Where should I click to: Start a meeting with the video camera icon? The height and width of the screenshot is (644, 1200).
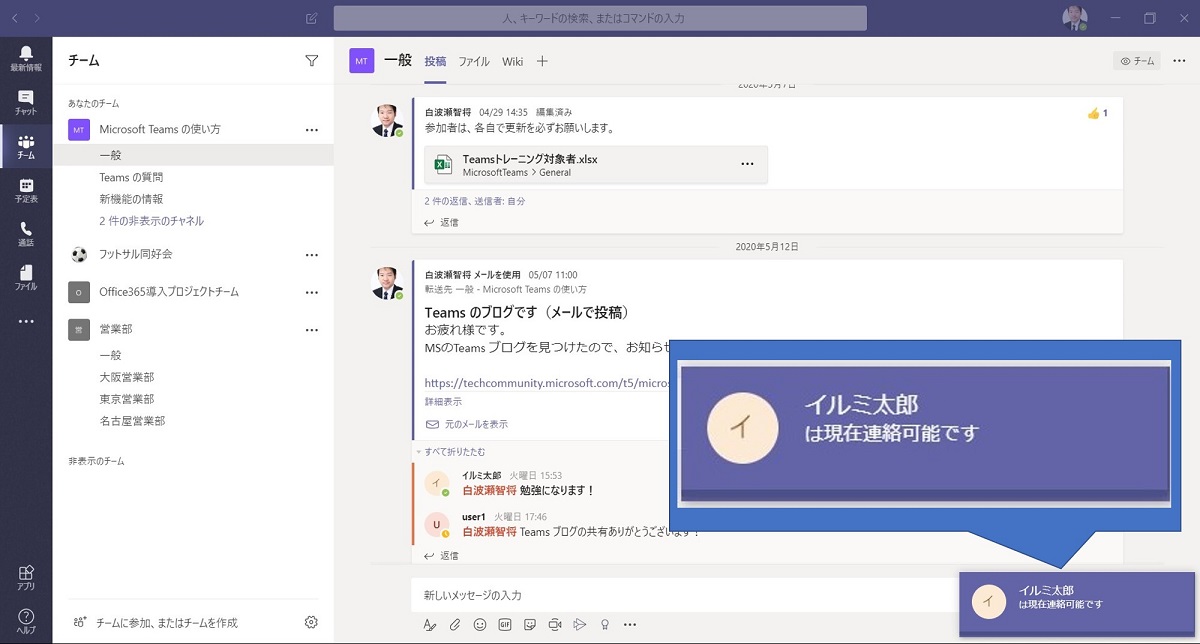(555, 624)
